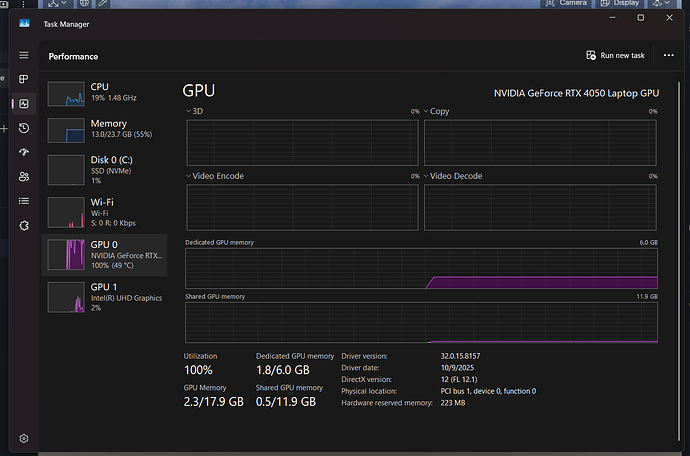The height and width of the screenshot is (456, 690).
Task: Select the Memory performance entry
Action: pyautogui.click(x=105, y=128)
